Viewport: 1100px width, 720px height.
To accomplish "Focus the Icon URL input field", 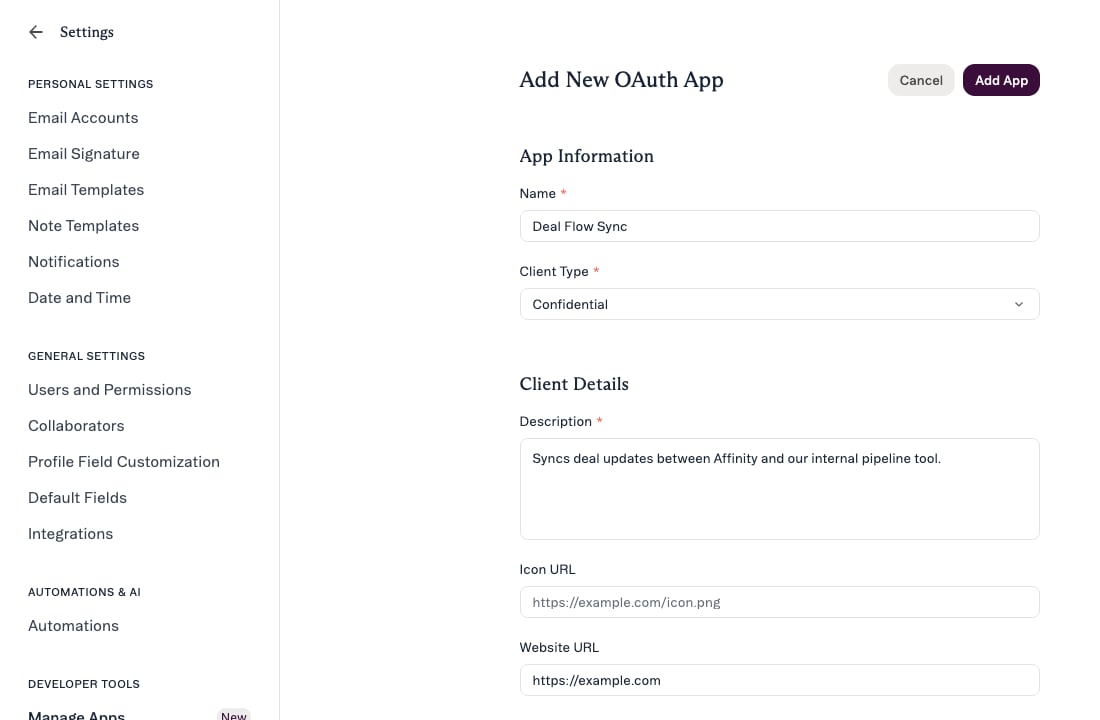I will [x=779, y=602].
